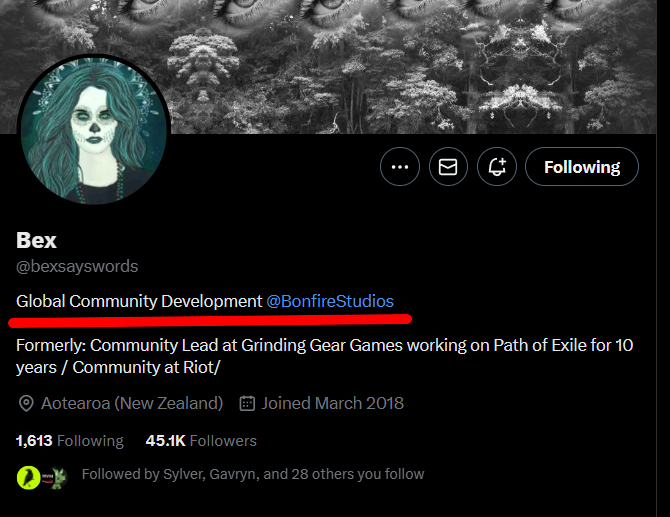The image size is (670, 517).
Task: Click the Aotearoa (New Zealand) location text
Action: tap(132, 404)
